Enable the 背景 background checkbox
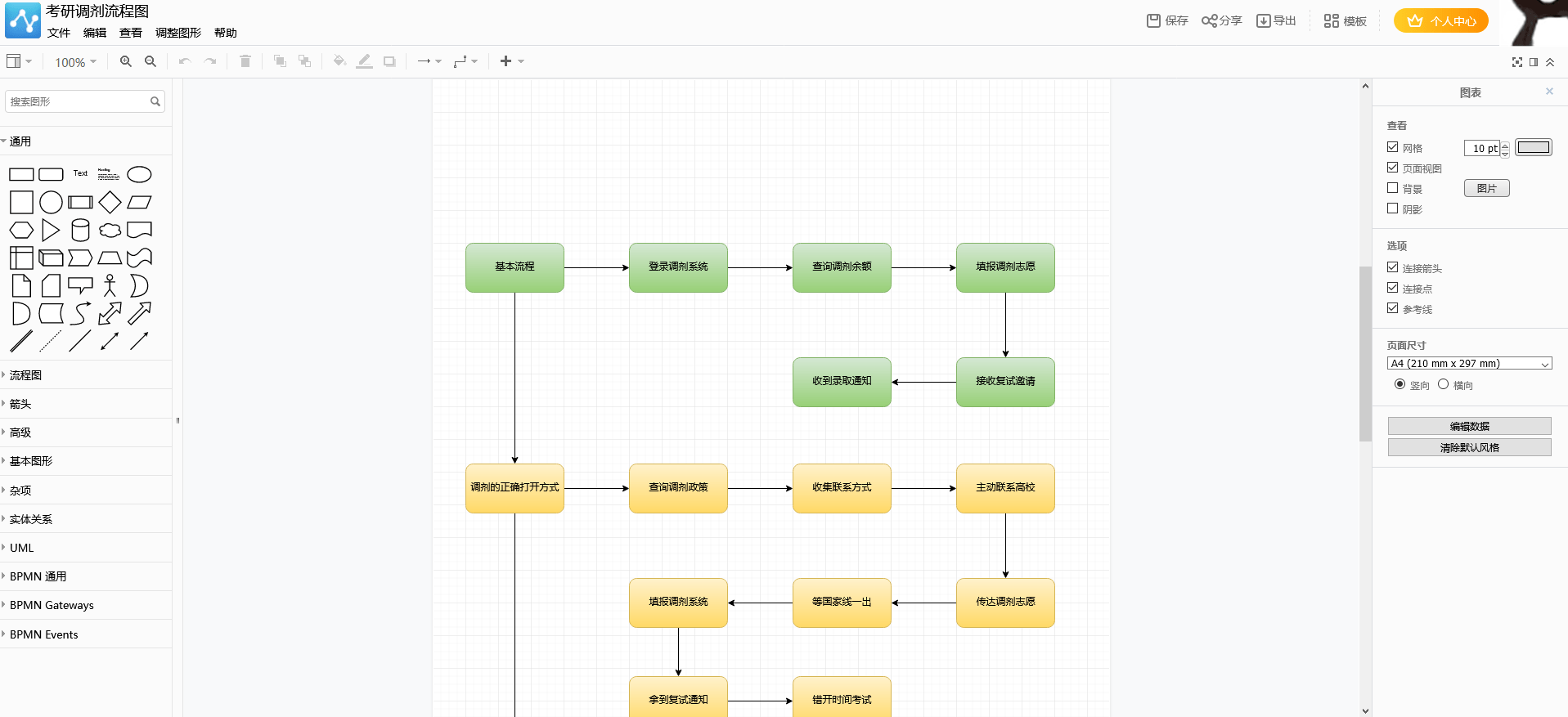1568x717 pixels. pos(1392,188)
